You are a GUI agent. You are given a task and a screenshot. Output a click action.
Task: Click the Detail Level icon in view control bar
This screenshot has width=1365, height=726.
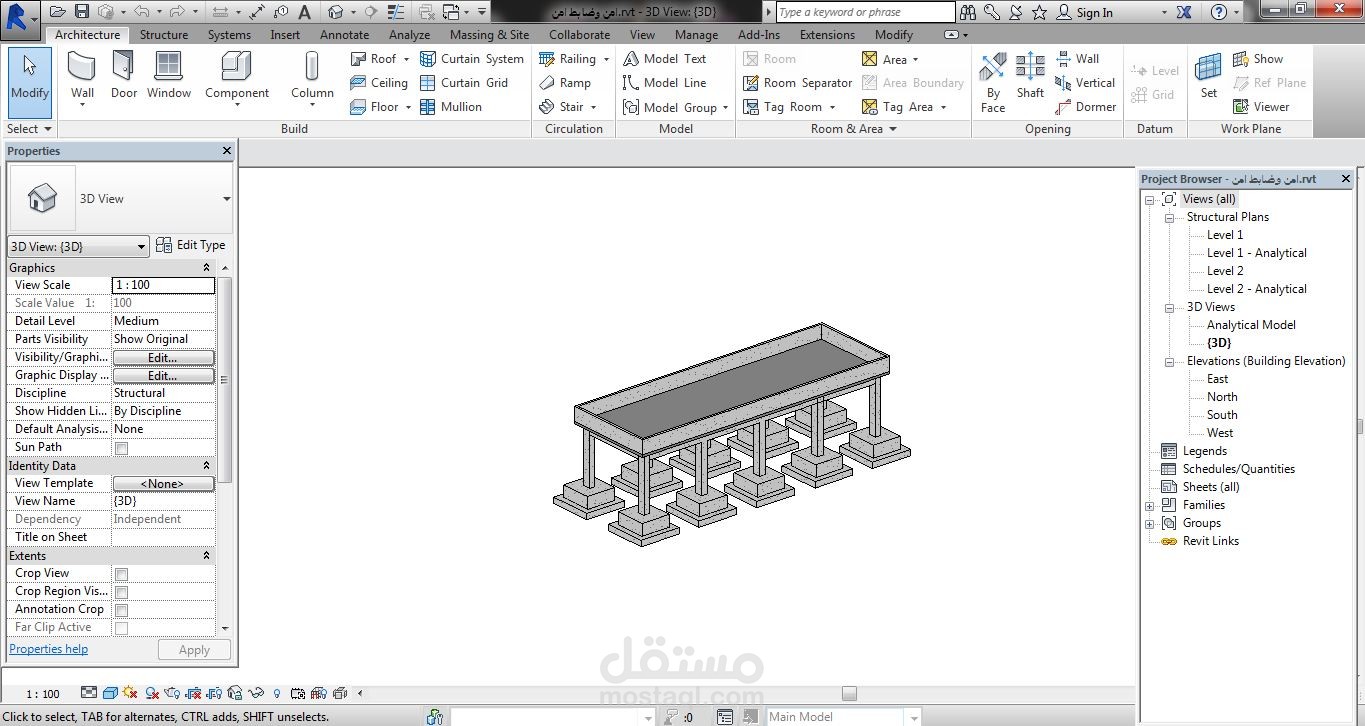point(89,693)
